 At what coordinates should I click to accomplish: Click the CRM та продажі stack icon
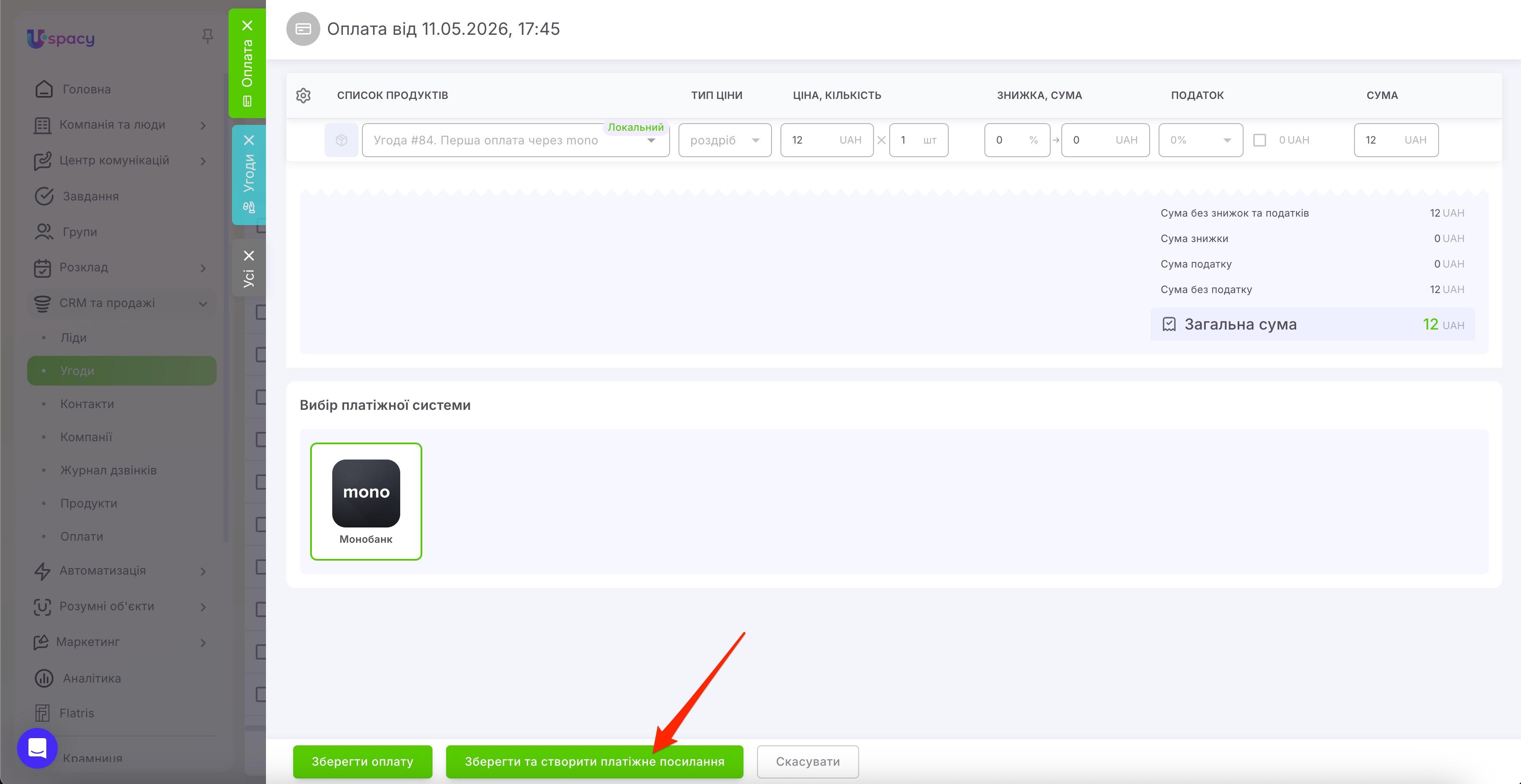coord(42,303)
